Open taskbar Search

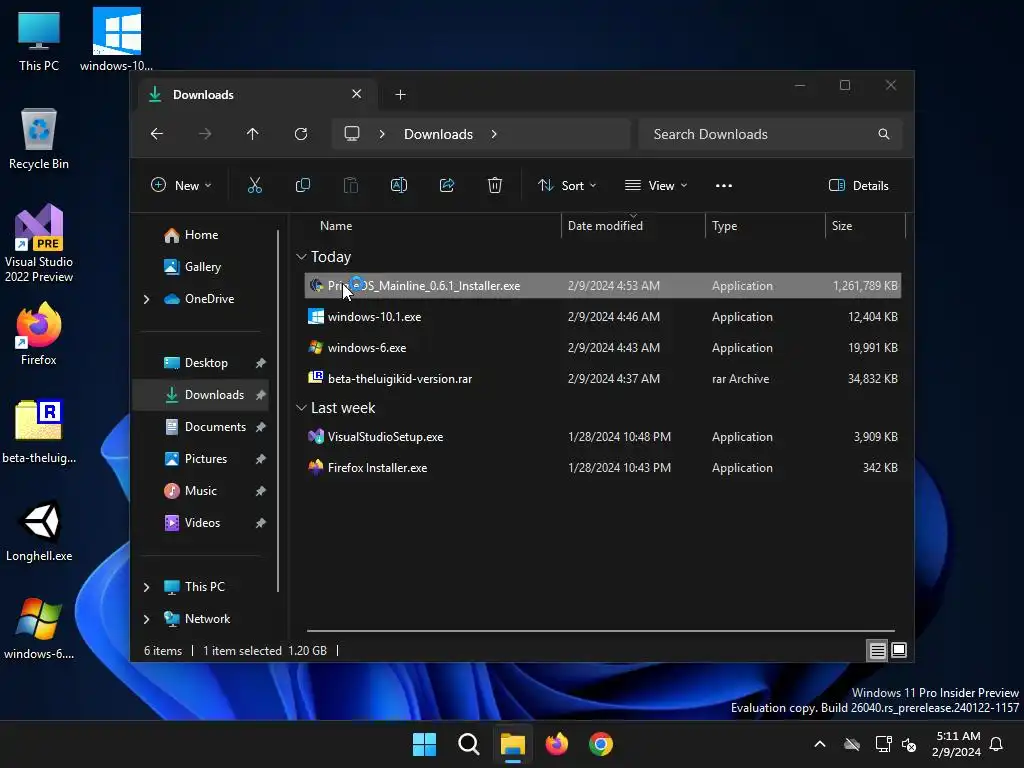tap(469, 744)
